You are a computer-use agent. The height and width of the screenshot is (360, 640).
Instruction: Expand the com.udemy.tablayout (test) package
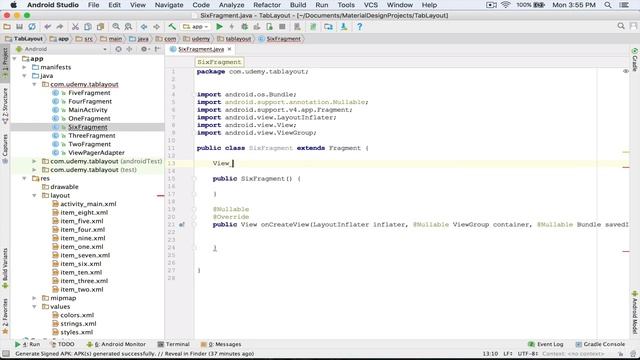pos(34,170)
